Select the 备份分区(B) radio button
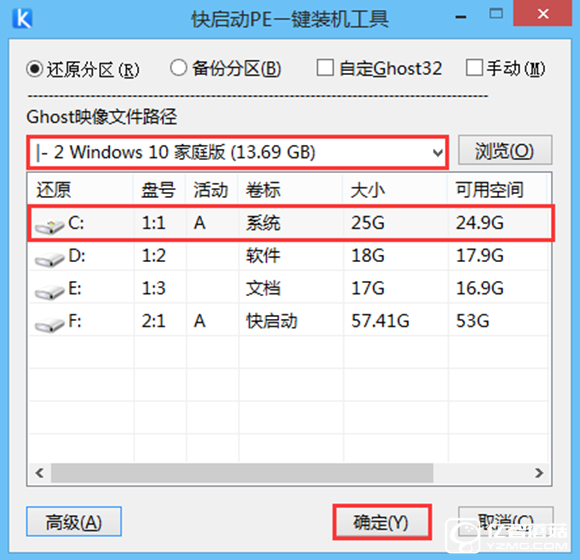The height and width of the screenshot is (560, 580). click(x=178, y=68)
